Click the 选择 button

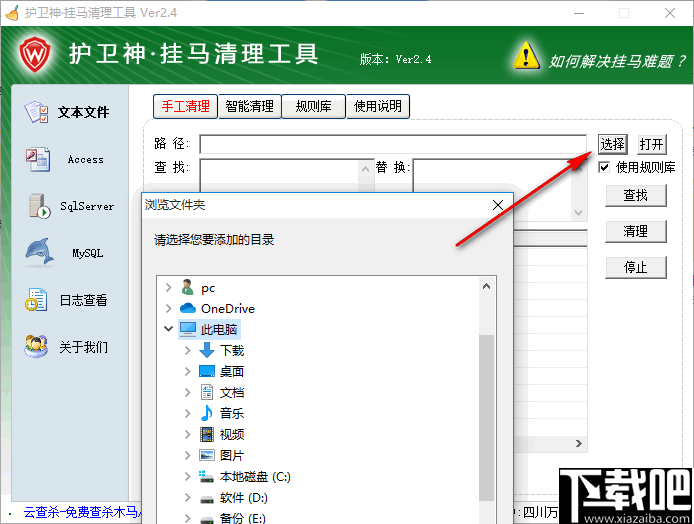point(613,144)
